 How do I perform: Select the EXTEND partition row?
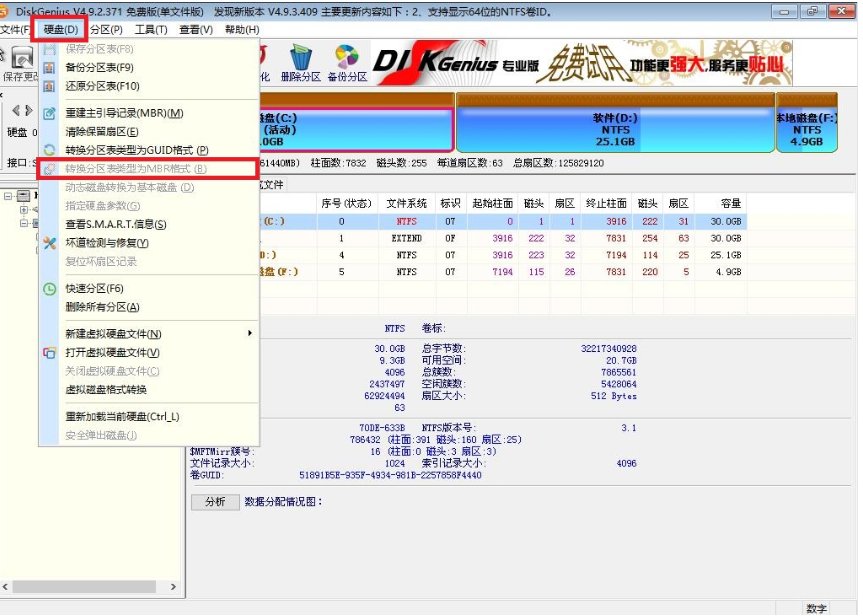[503, 239]
